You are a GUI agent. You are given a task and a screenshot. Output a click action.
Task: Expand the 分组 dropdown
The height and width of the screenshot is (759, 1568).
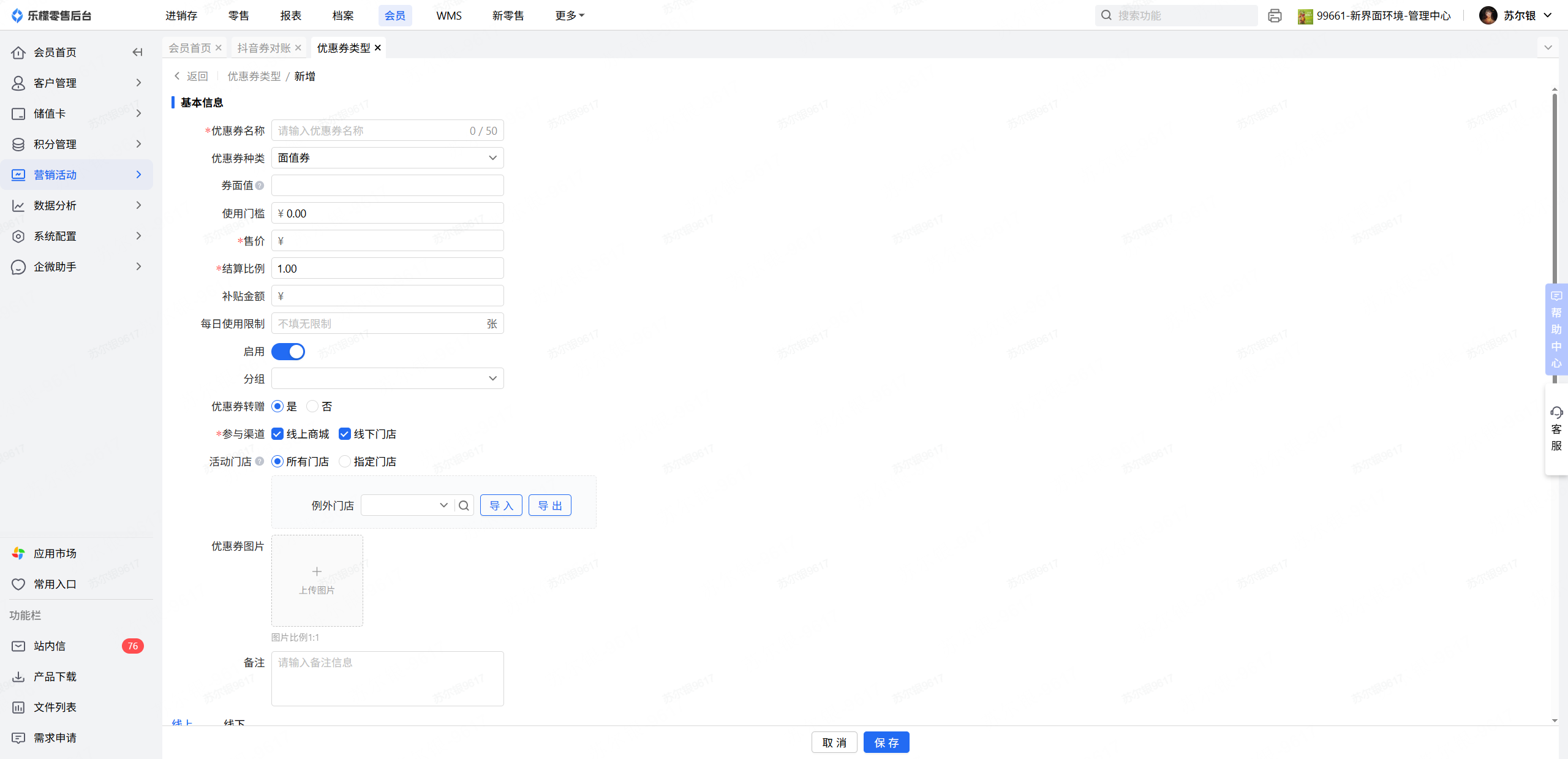tap(387, 379)
